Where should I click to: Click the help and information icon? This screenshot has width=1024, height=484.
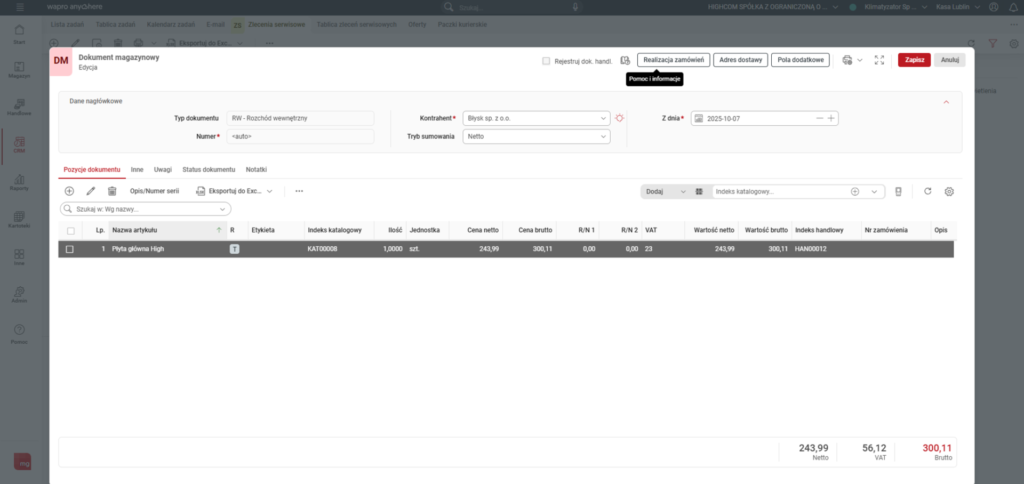point(625,60)
